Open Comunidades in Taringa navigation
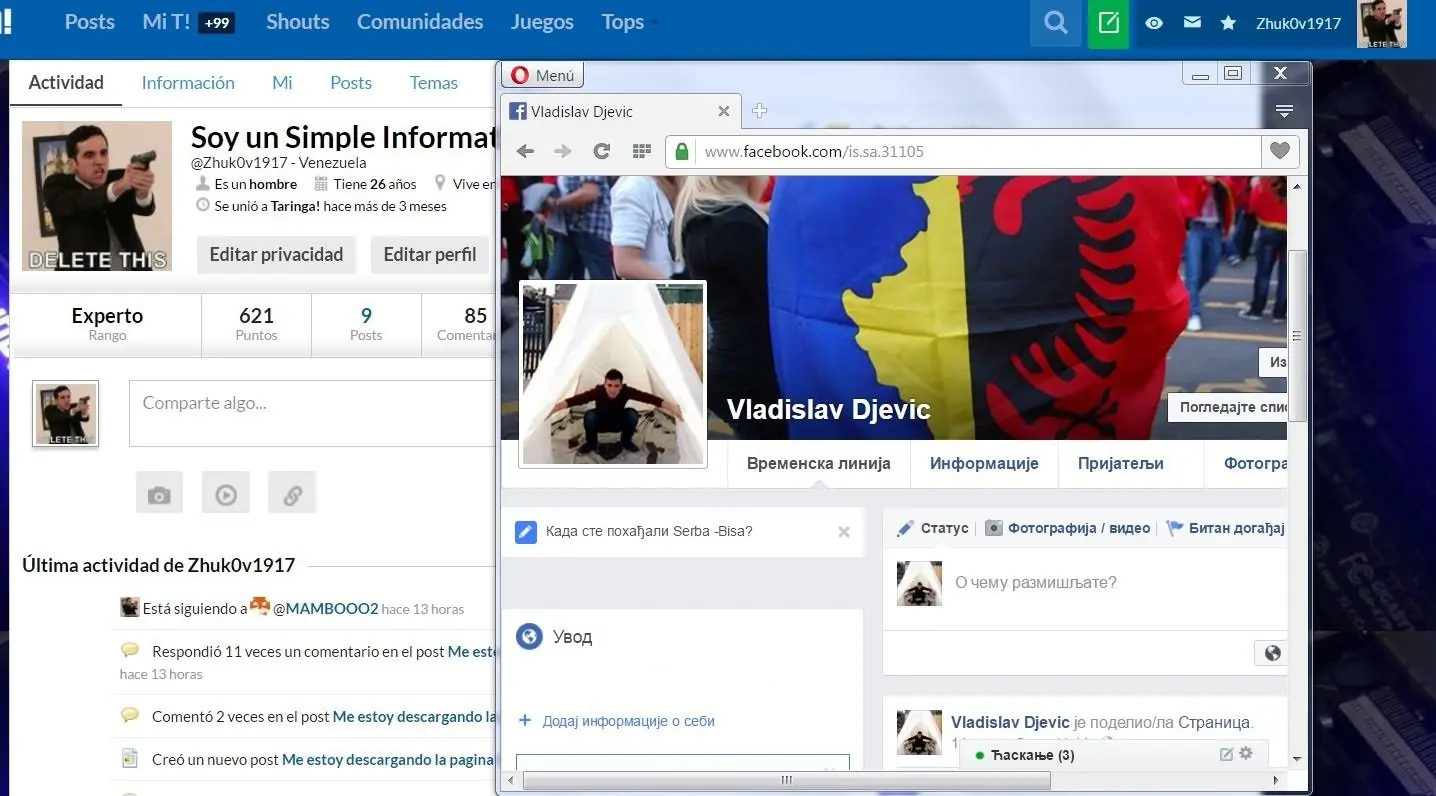This screenshot has height=796, width=1436. tap(420, 22)
